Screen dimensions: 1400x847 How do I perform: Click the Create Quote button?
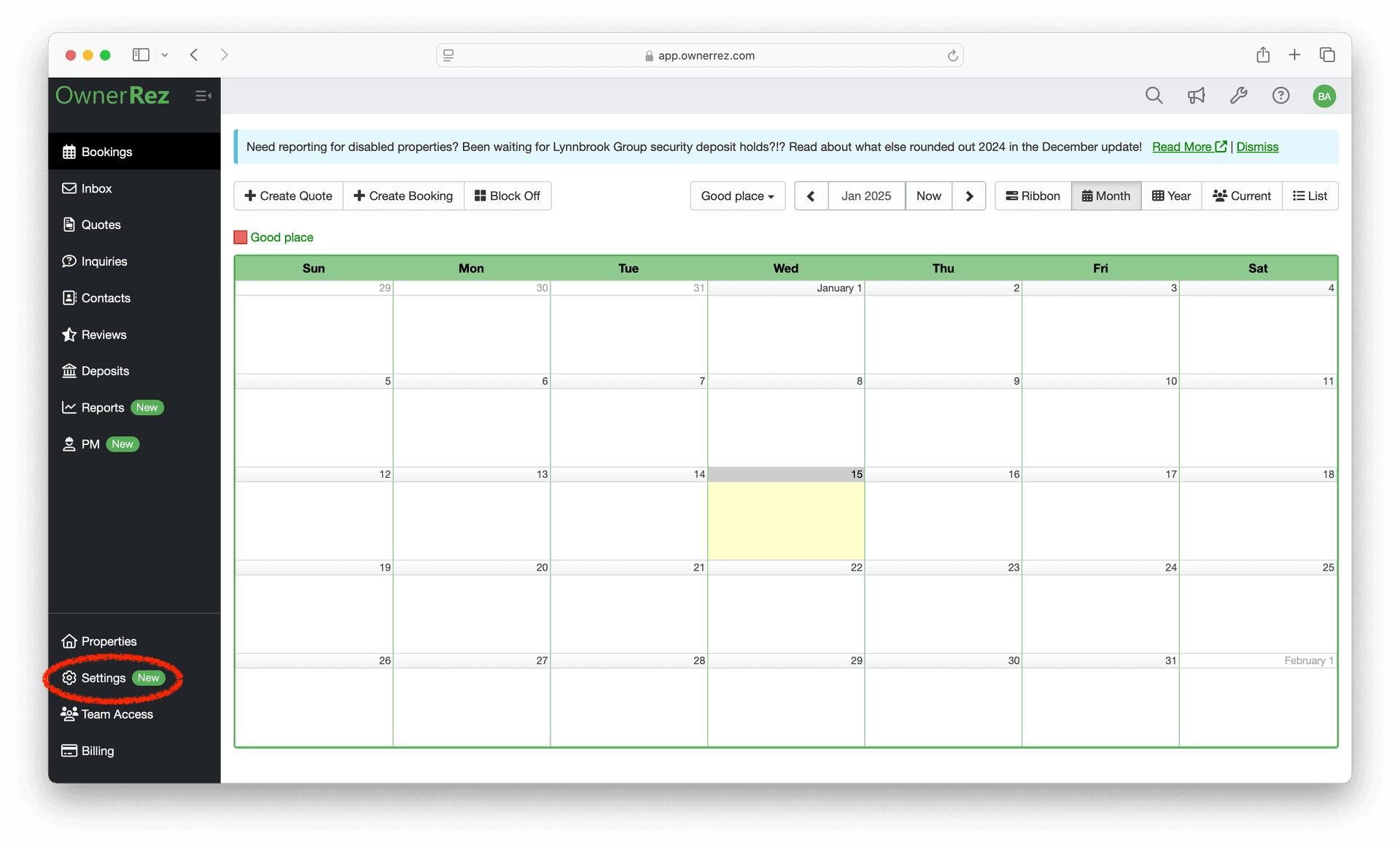pyautogui.click(x=289, y=195)
